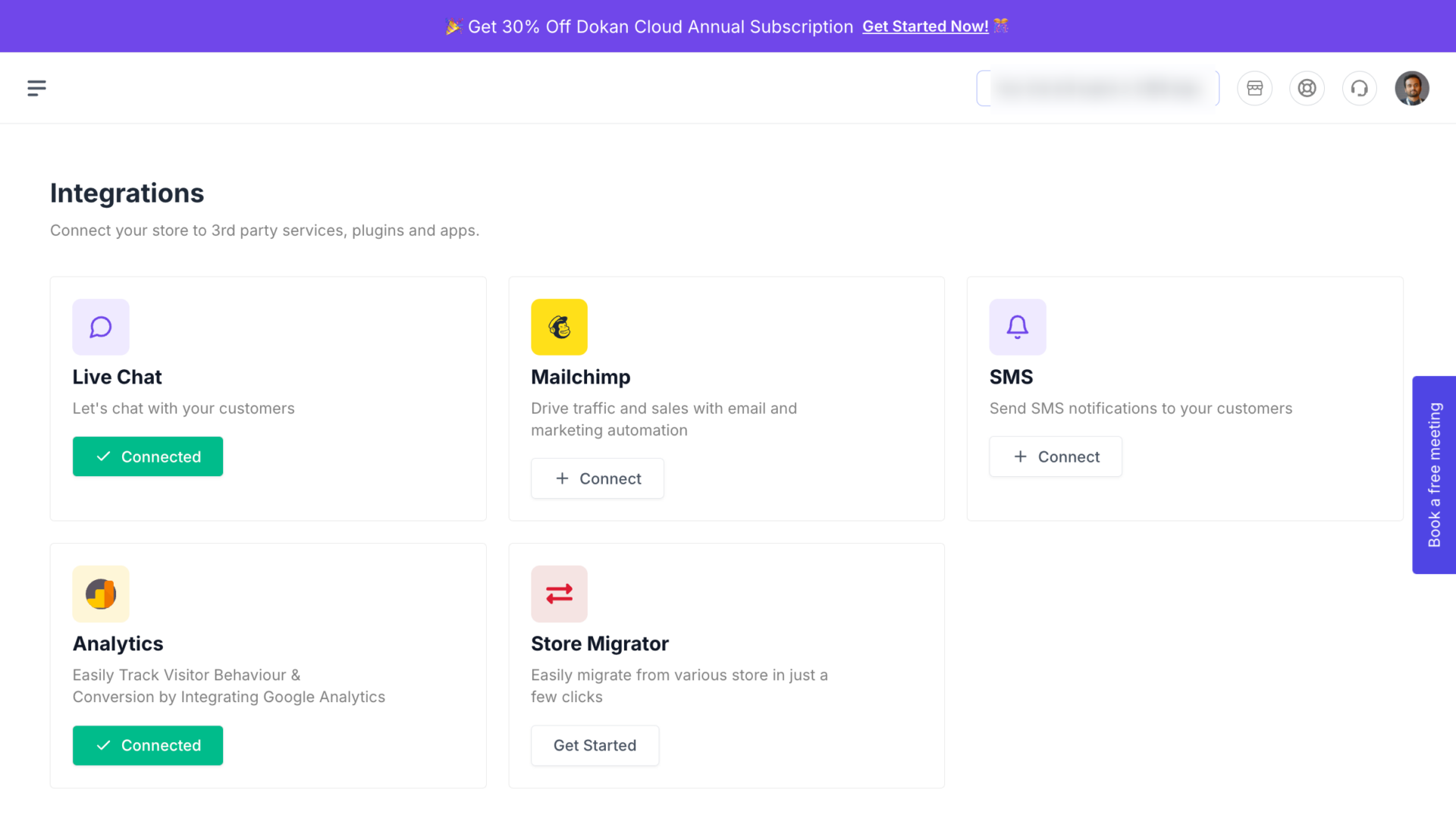Click the 'Get 30% Off Dokan Cloud' banner text

click(661, 27)
